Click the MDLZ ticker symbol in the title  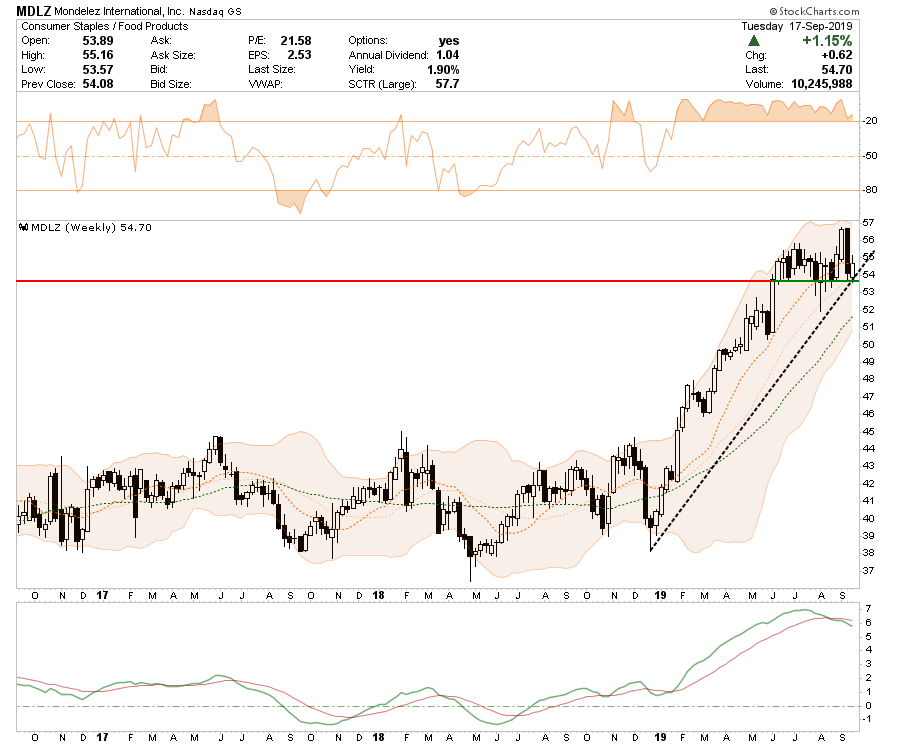point(33,11)
